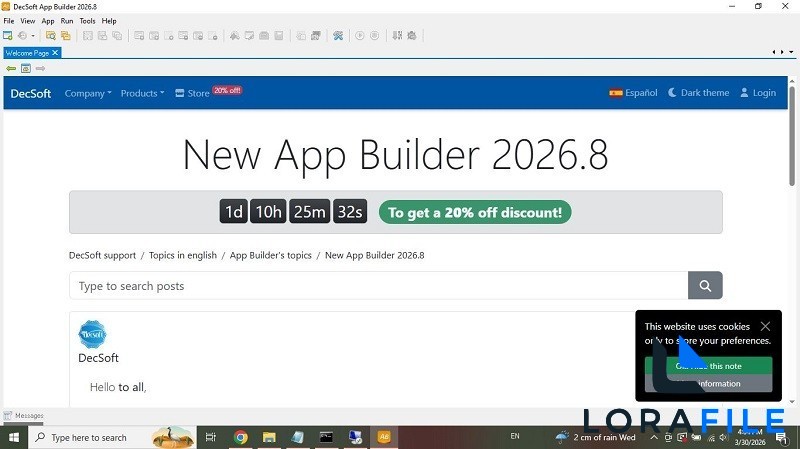Image resolution: width=800 pixels, height=449 pixels.
Task: Click the magnifier search button
Action: coord(705,286)
